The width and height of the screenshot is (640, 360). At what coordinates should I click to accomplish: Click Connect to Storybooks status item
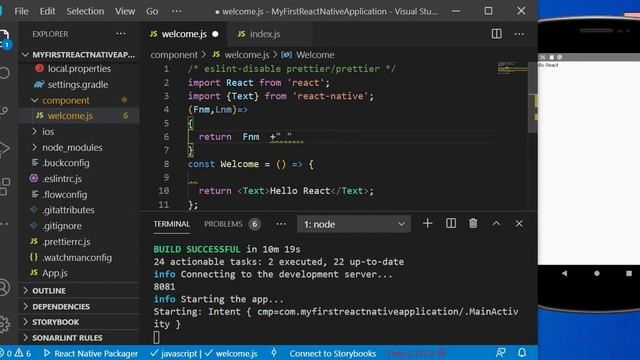click(332, 353)
